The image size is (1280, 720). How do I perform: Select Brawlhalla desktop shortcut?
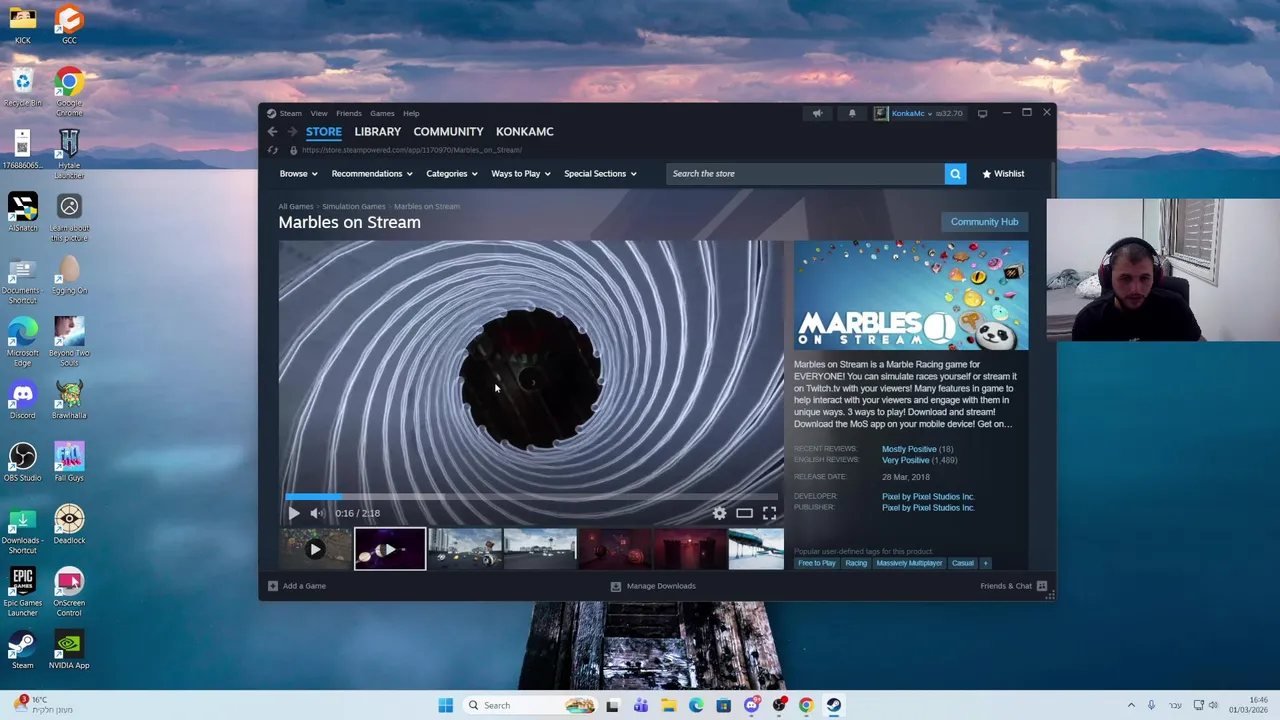coord(69,400)
